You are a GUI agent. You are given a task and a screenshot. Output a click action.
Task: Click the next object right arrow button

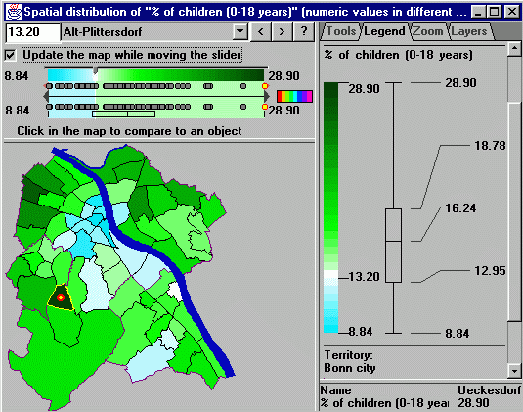(282, 32)
